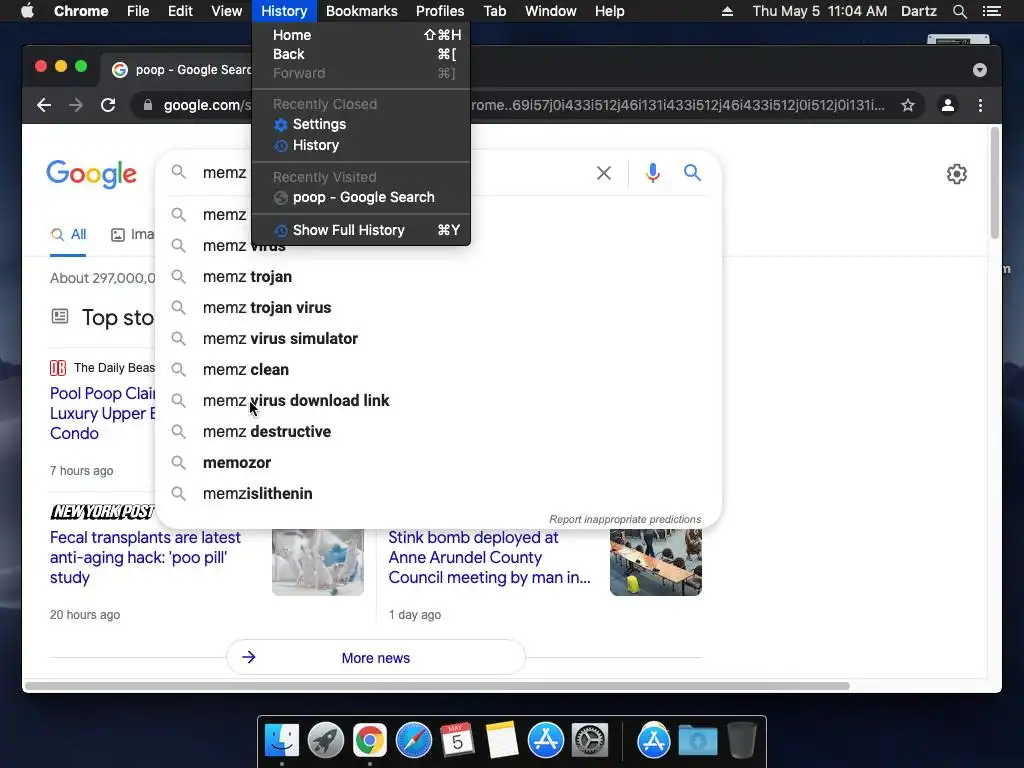Click the Chrome forward arrow button
Viewport: 1024px width, 768px height.
(x=76, y=105)
